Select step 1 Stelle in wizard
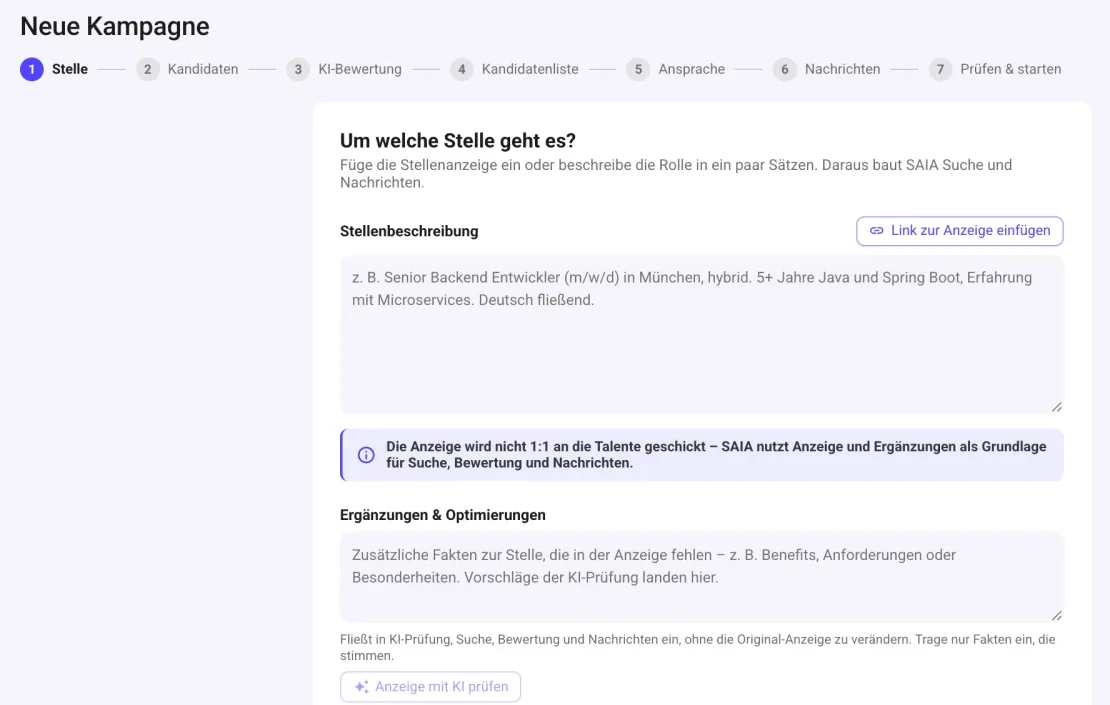This screenshot has width=1110, height=705. point(55,69)
